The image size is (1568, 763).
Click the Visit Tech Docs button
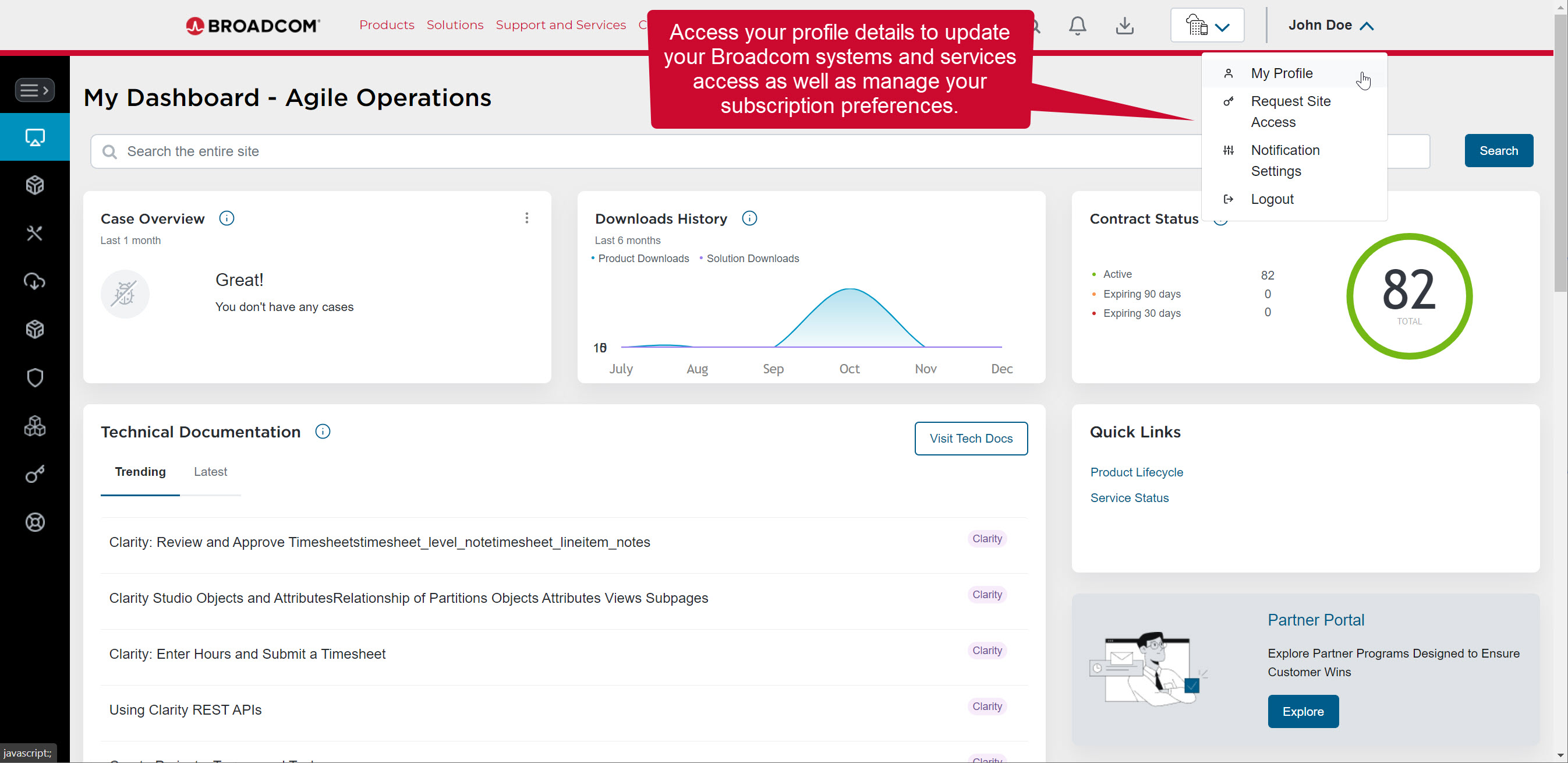click(970, 439)
